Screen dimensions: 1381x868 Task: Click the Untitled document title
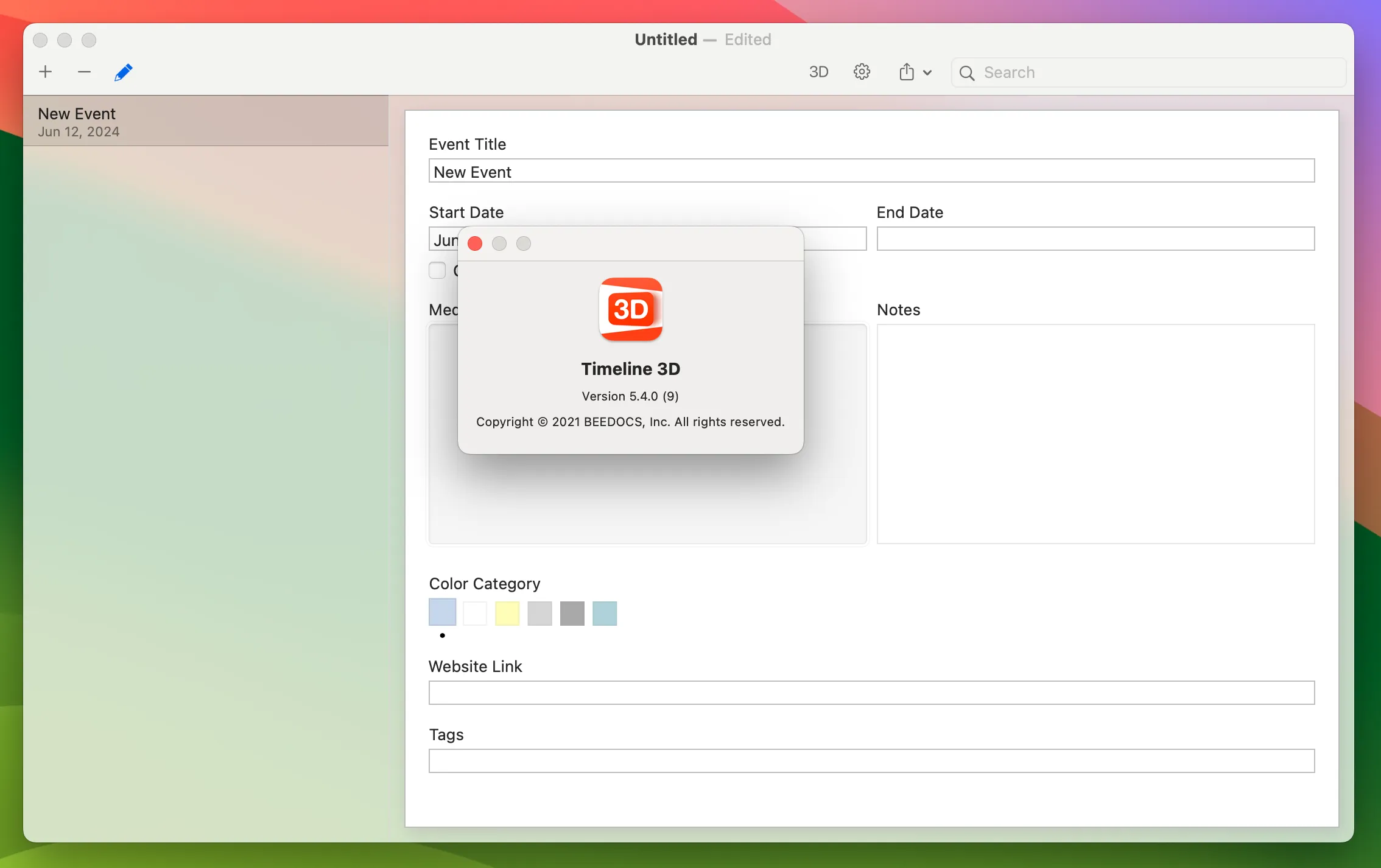tap(666, 40)
